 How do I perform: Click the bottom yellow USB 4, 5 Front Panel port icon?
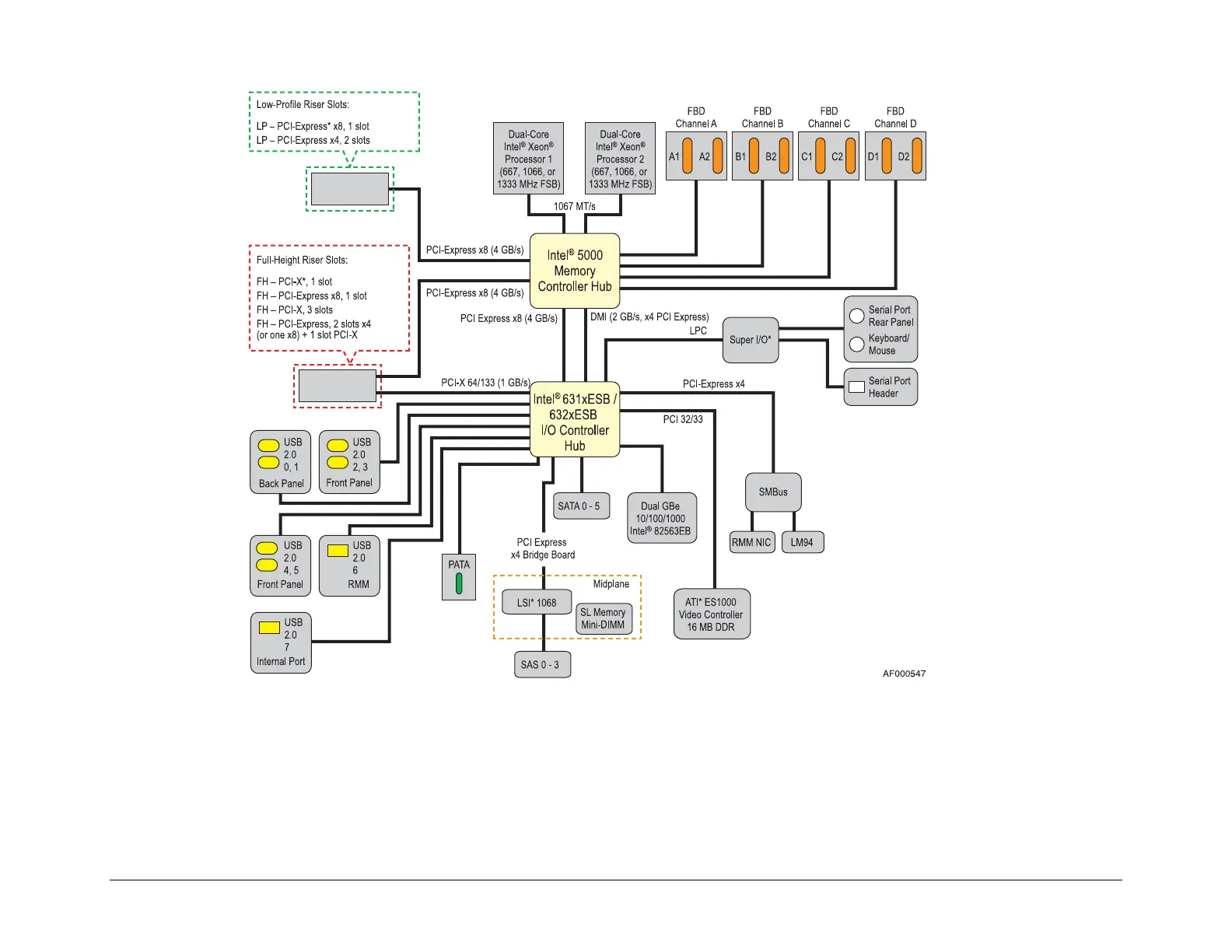pyautogui.click(x=267, y=565)
